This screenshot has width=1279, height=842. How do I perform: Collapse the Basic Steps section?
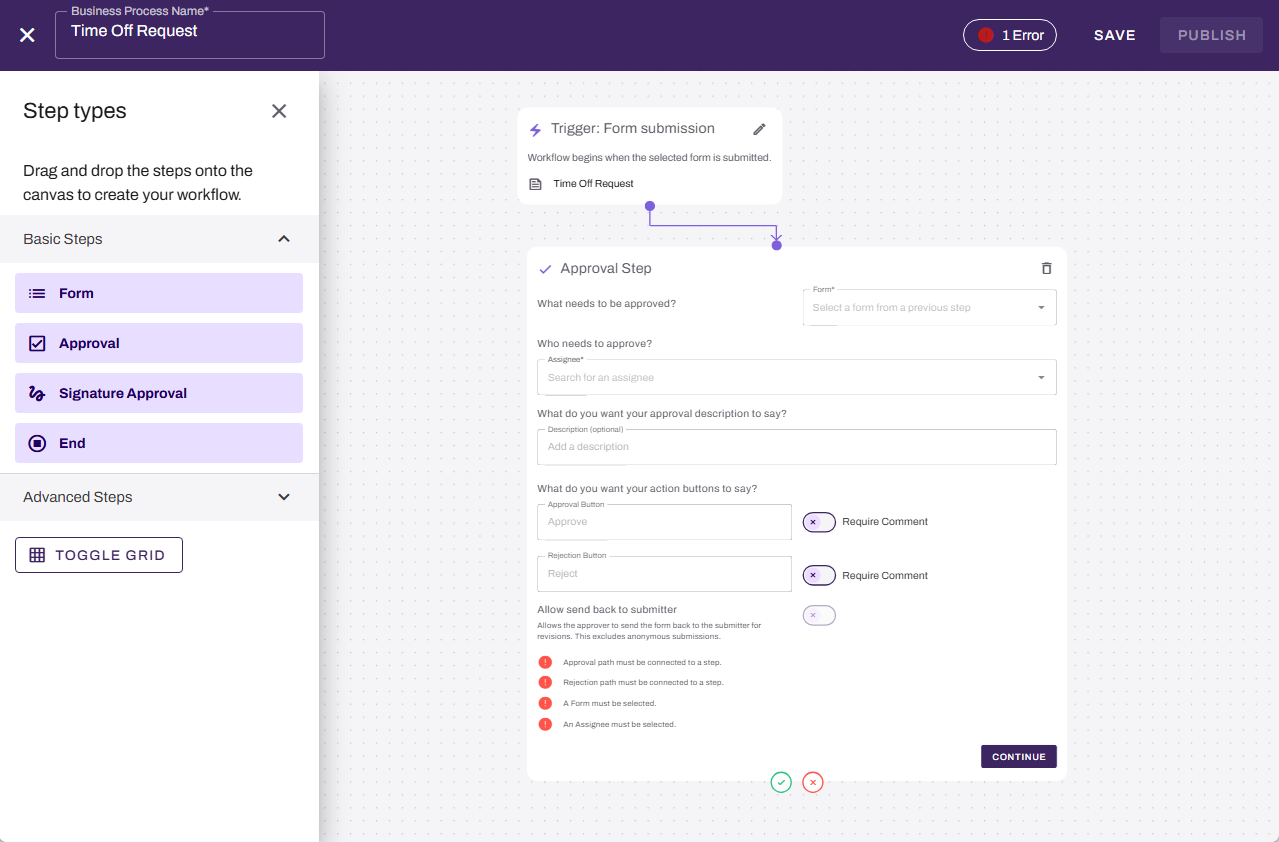[x=284, y=239]
